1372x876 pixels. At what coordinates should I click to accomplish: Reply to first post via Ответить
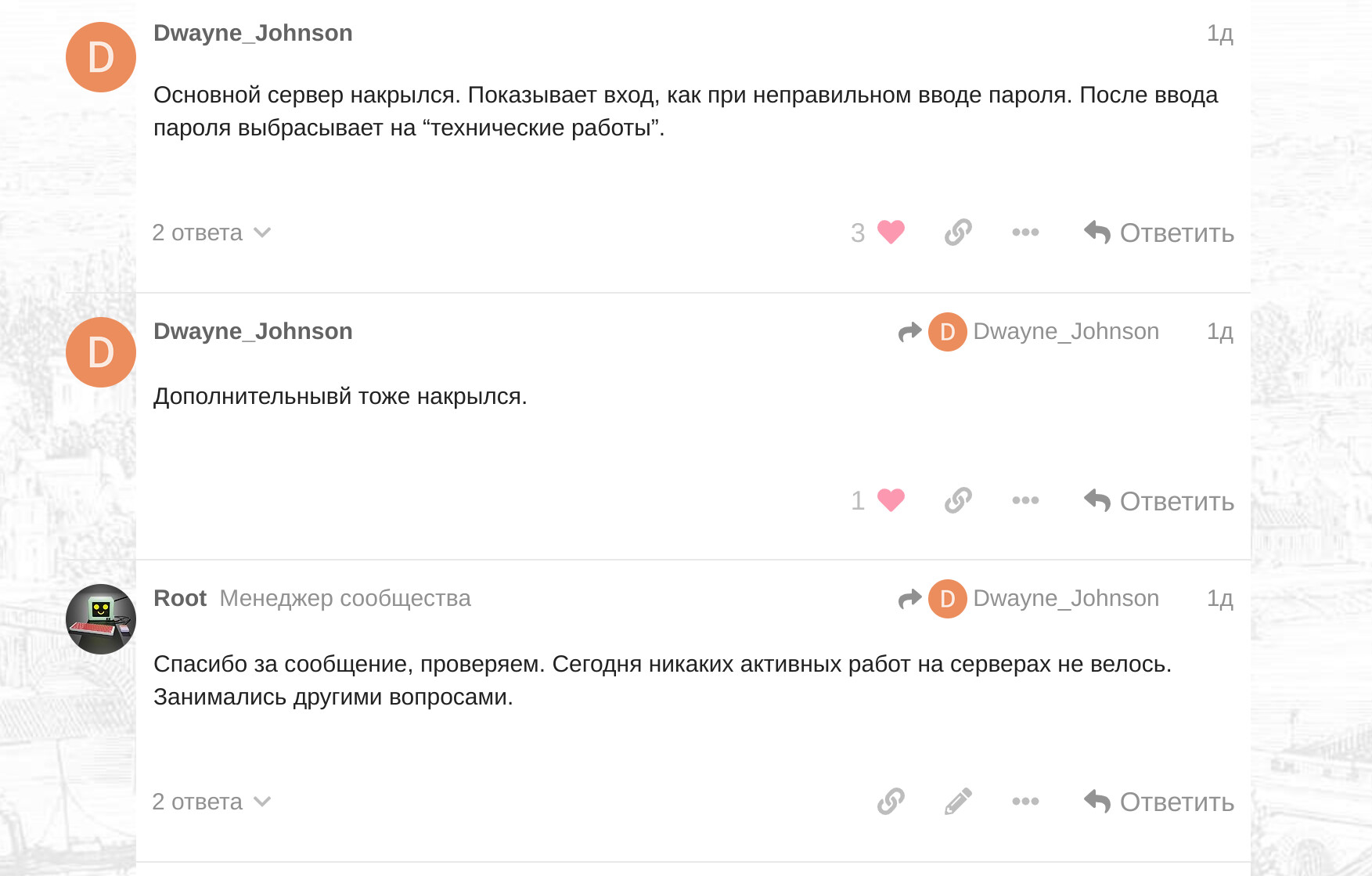[x=1159, y=233]
